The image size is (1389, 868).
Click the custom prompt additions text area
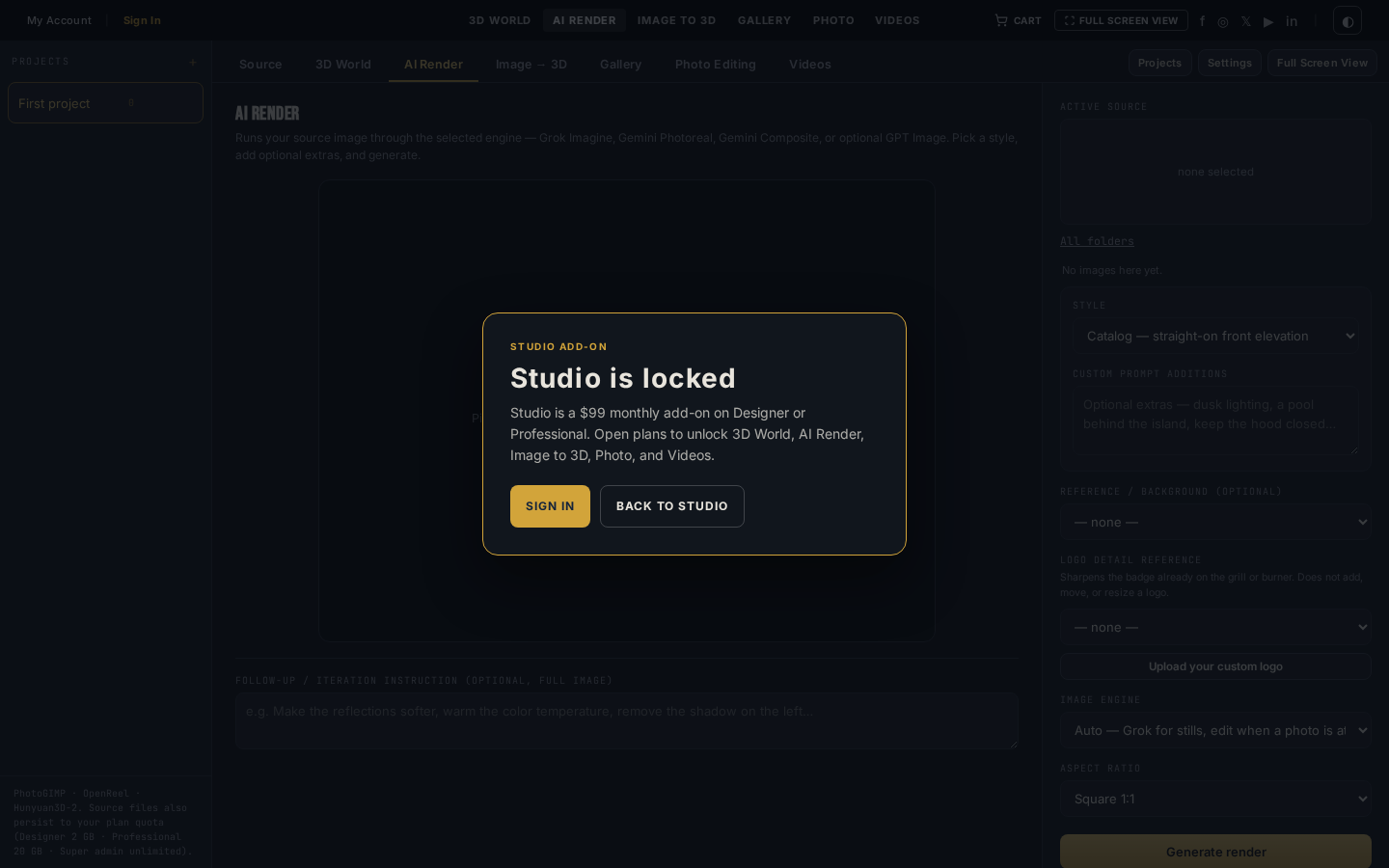click(x=1215, y=420)
